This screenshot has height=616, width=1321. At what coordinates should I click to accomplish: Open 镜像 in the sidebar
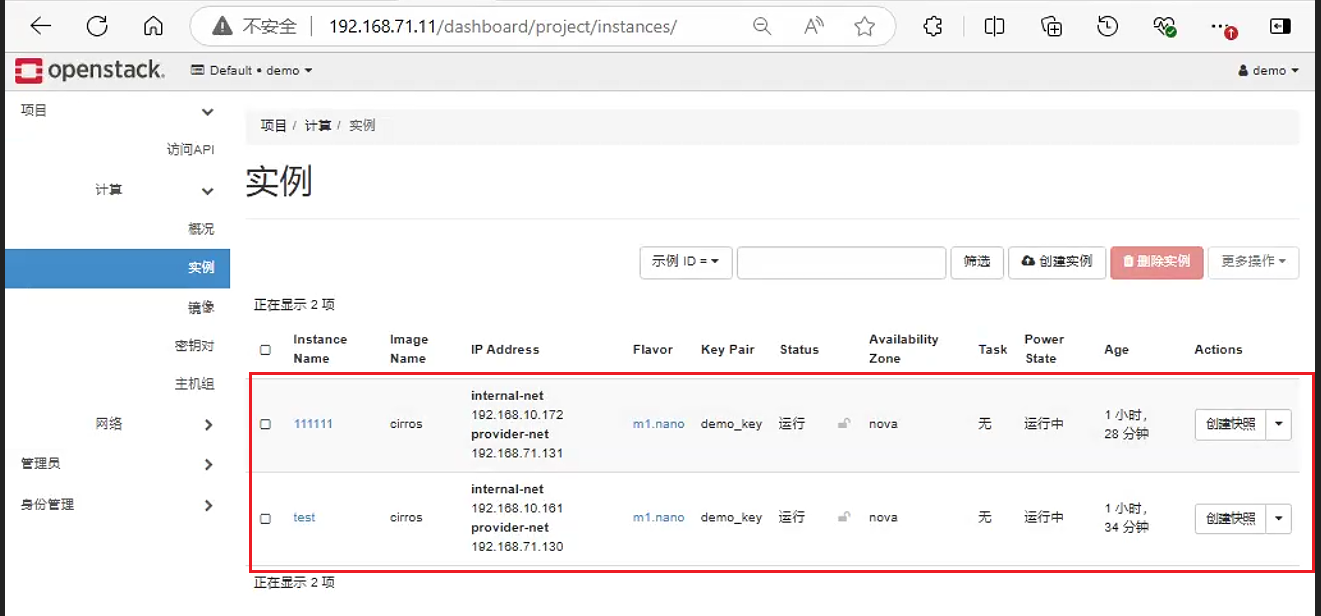[x=201, y=307]
